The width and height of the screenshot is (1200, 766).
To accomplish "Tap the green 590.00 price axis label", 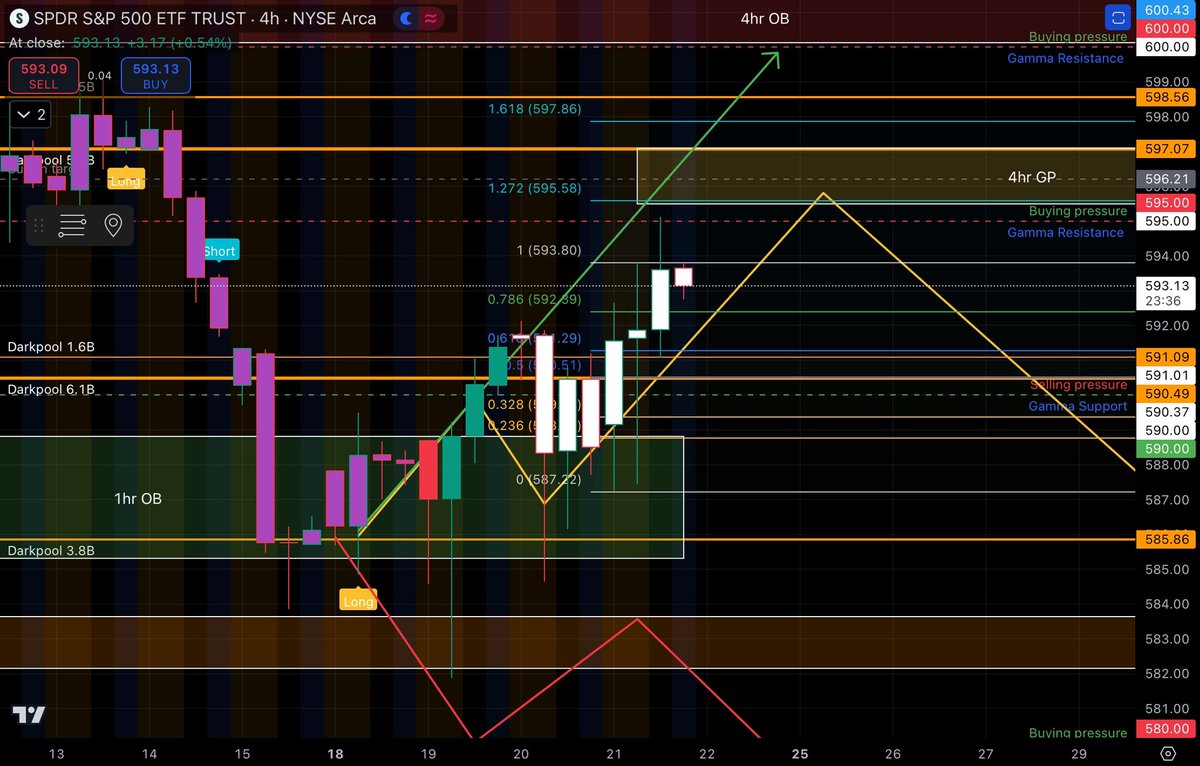I will pos(1166,449).
